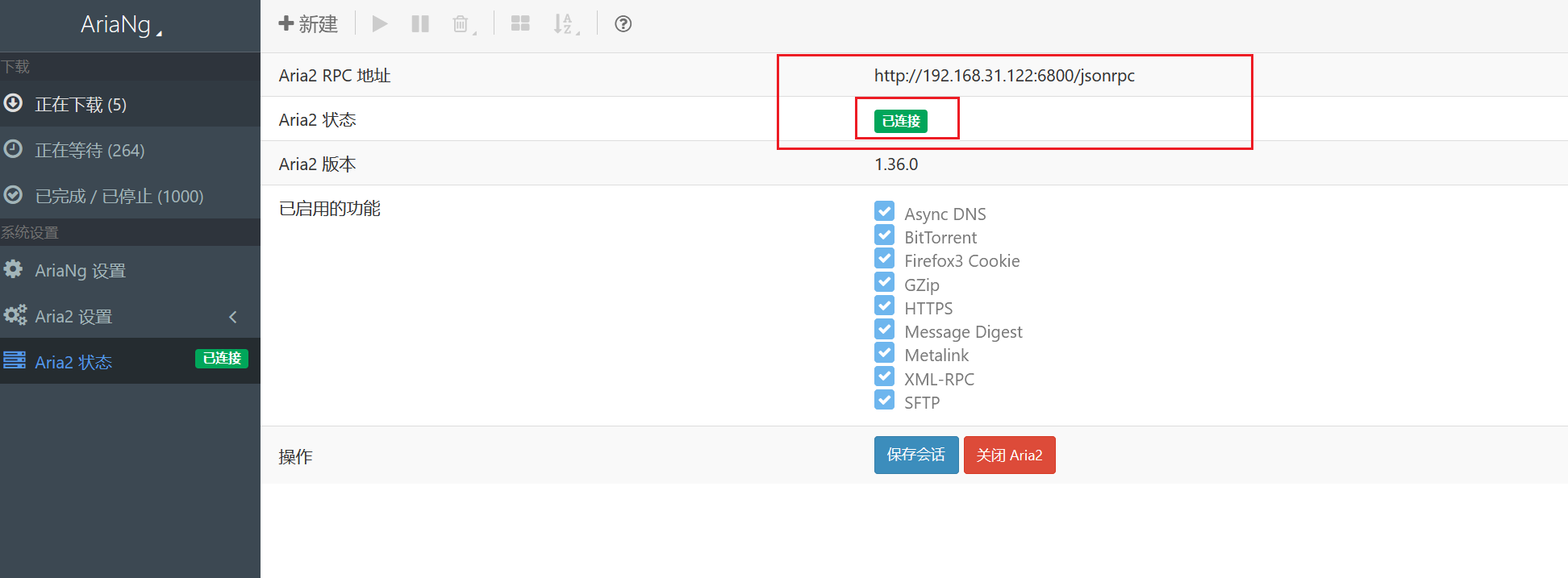Click the 已启用的功能 label

pos(329,209)
